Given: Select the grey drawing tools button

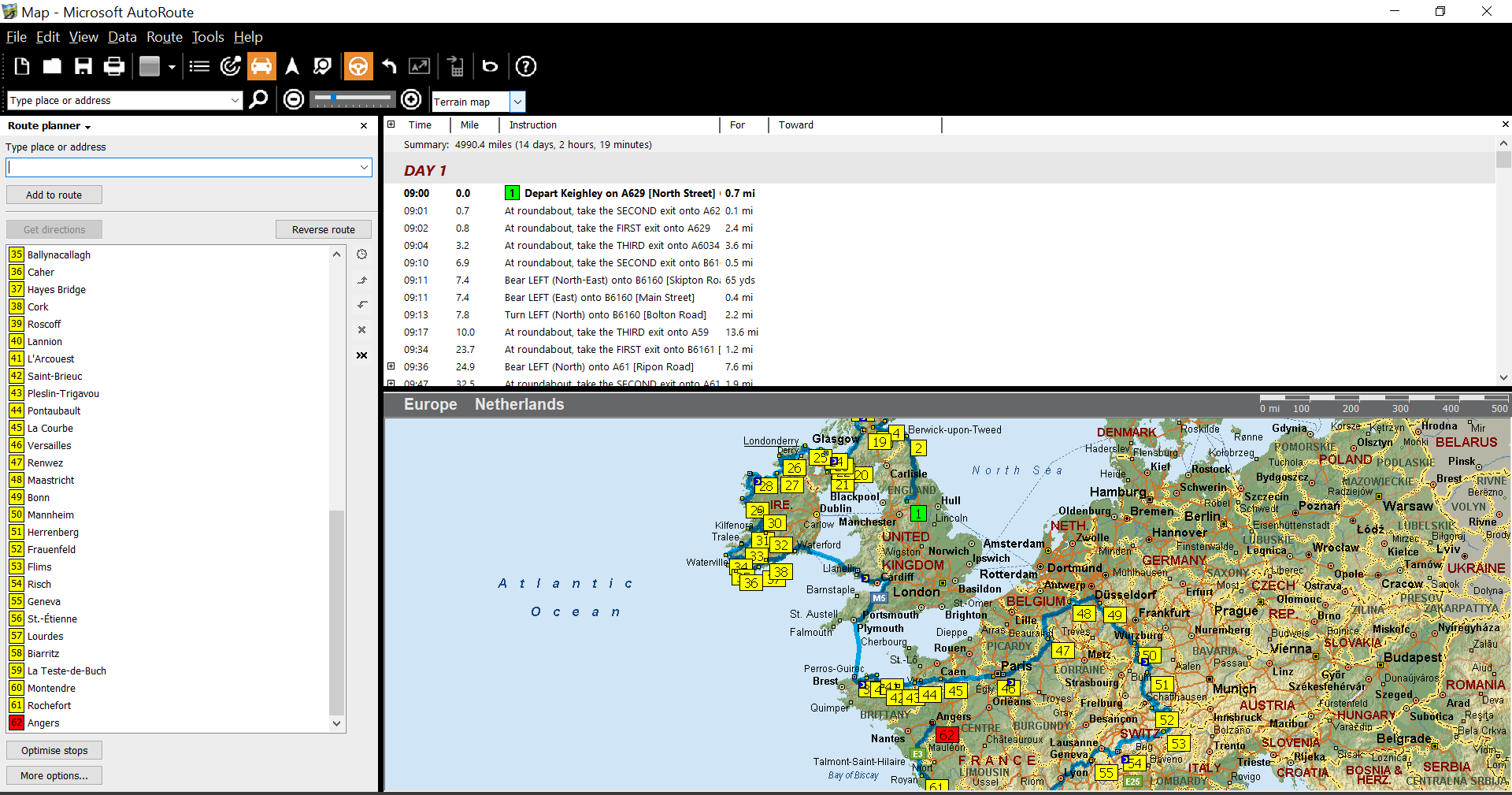Looking at the screenshot, I should coord(150,66).
